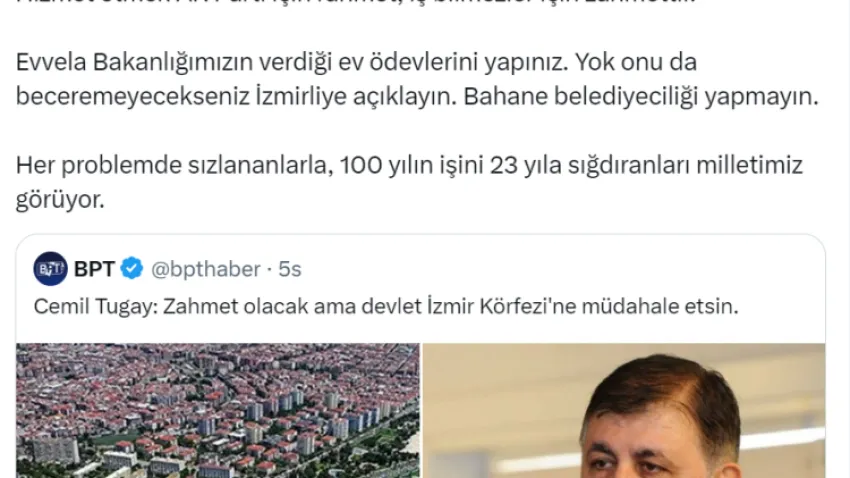Click the paragraph starting with 'Evvela Bakanlığımızın'
850x478 pixels.
pyautogui.click(x=417, y=79)
